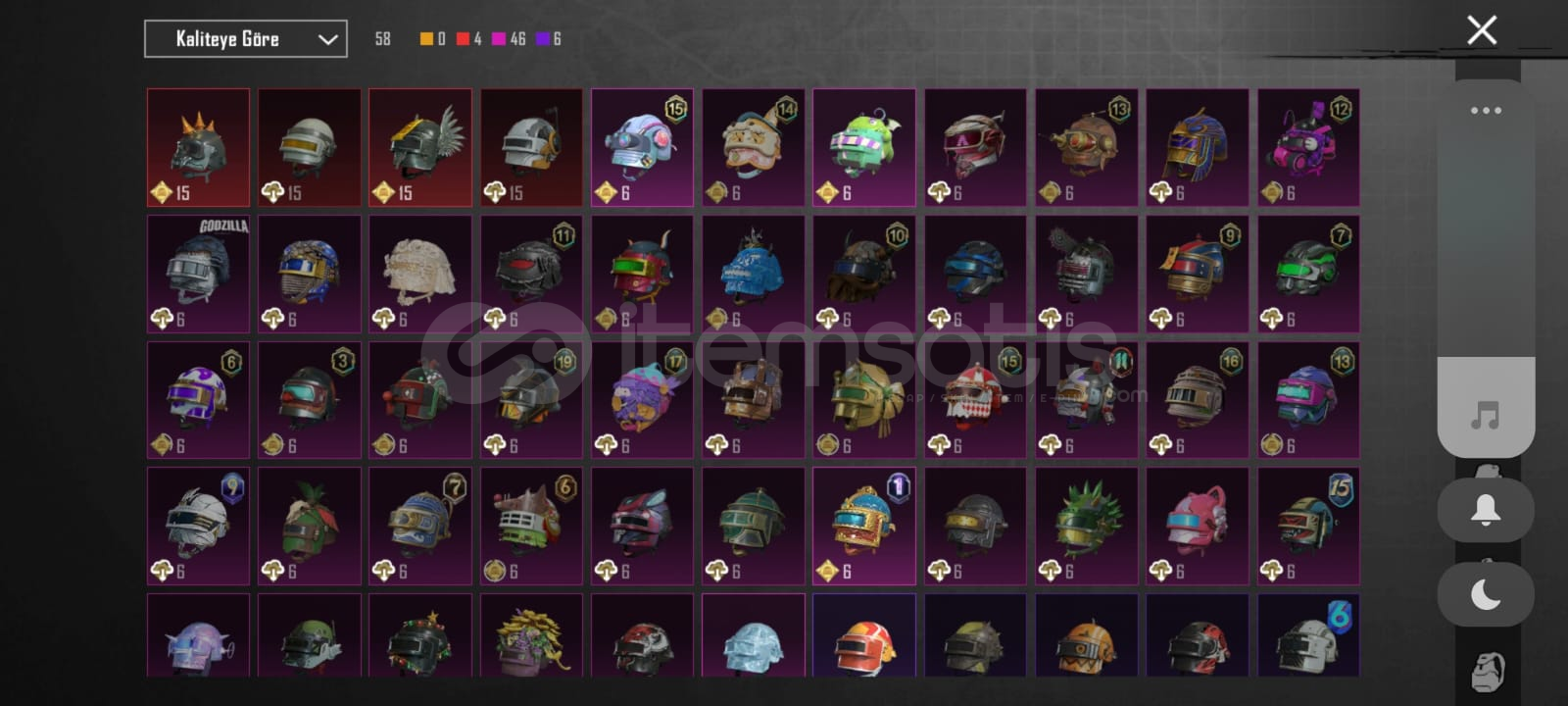Select the red-white skull helmet skin
Screen dimensions: 1568x706
(x=975, y=400)
